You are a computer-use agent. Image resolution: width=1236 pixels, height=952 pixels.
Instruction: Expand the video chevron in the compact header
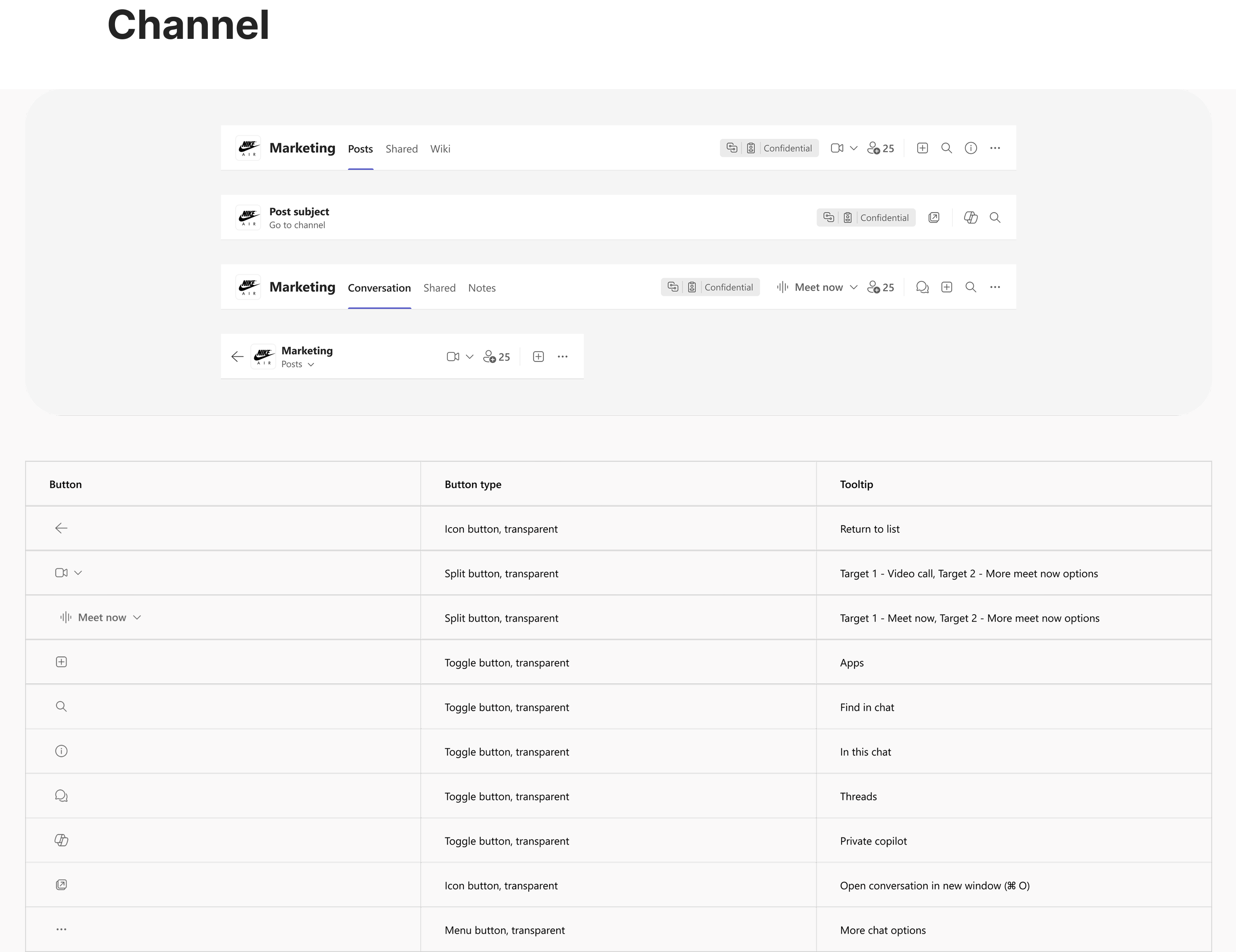click(x=469, y=357)
